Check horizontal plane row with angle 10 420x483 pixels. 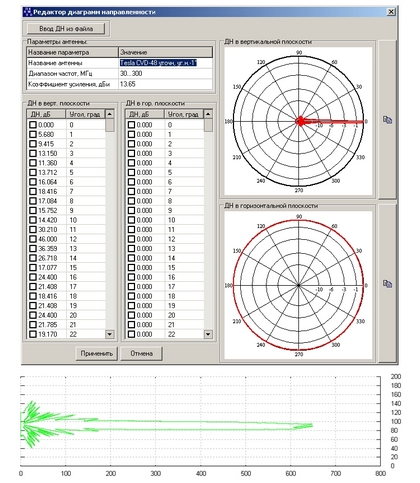pos(131,220)
